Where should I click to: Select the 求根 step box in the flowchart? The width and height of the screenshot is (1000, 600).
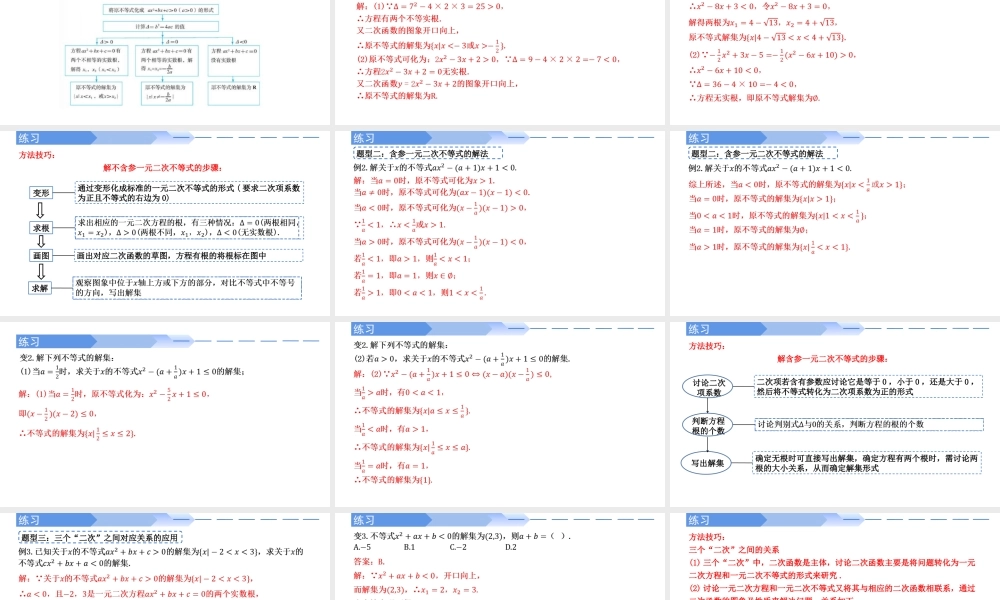[40, 229]
